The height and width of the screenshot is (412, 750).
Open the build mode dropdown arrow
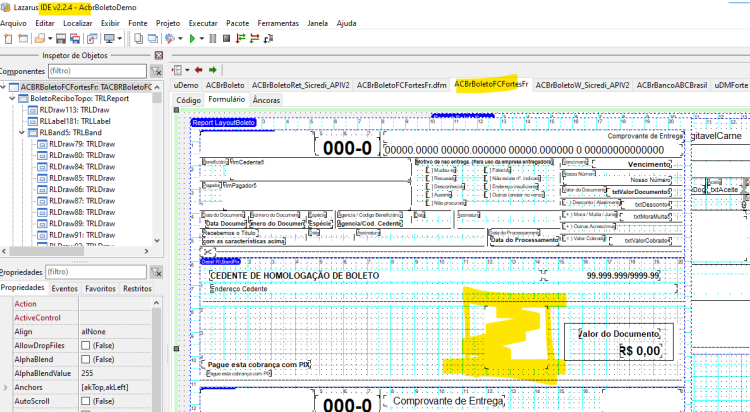click(180, 39)
